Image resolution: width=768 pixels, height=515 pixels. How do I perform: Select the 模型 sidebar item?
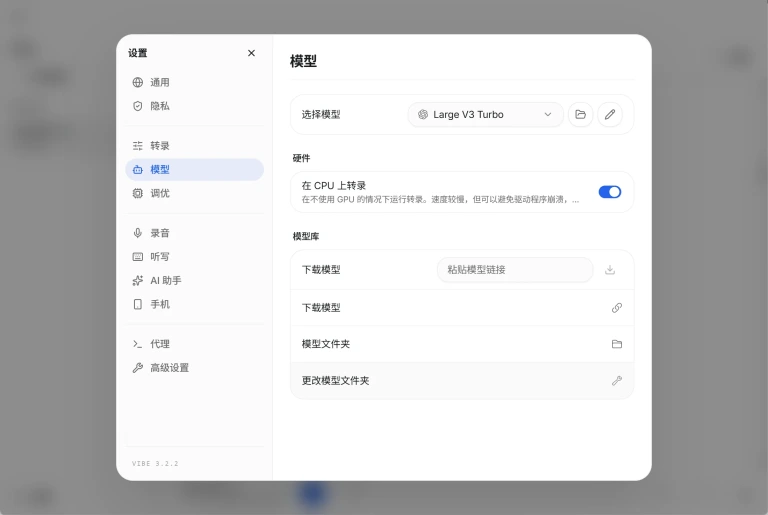[194, 170]
